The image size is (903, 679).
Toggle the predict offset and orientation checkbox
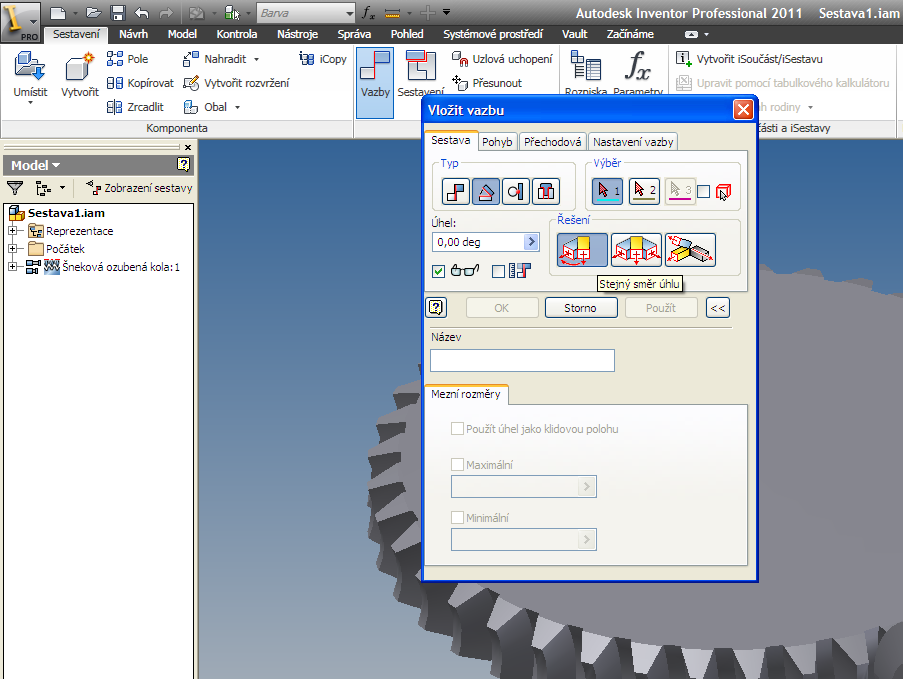point(499,271)
